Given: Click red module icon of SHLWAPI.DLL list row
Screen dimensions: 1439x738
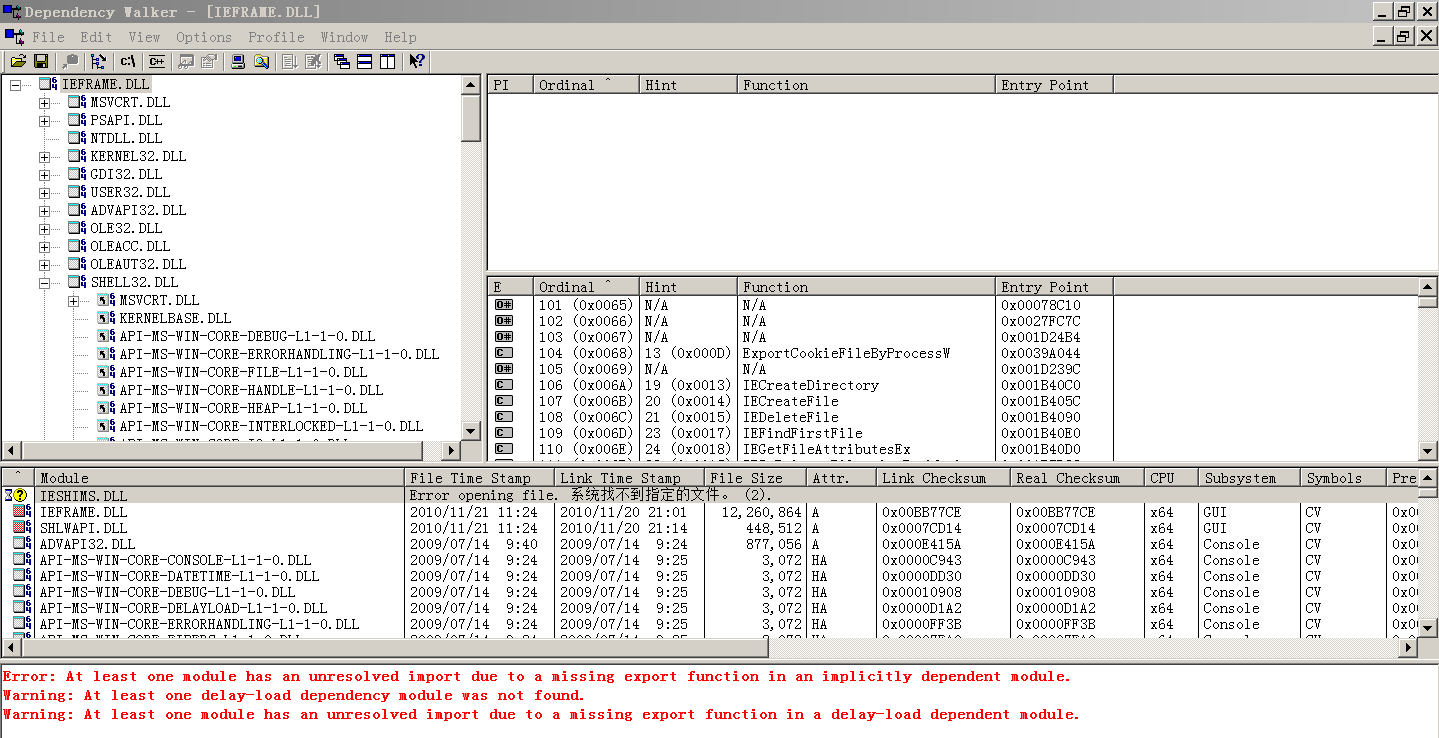Looking at the screenshot, I should click(22, 527).
